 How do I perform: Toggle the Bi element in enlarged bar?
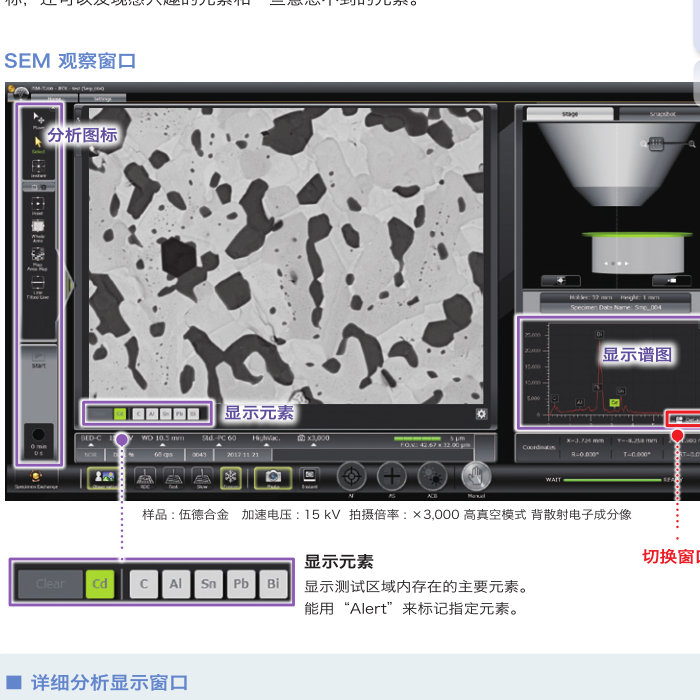coord(272,584)
